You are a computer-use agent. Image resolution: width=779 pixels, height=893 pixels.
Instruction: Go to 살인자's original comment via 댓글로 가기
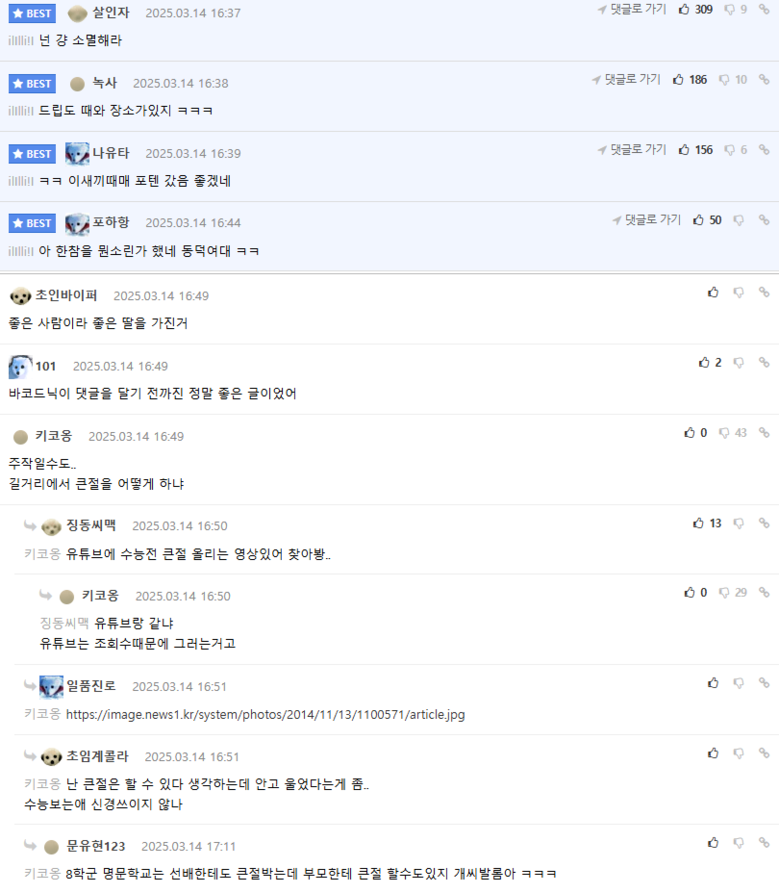(632, 9)
